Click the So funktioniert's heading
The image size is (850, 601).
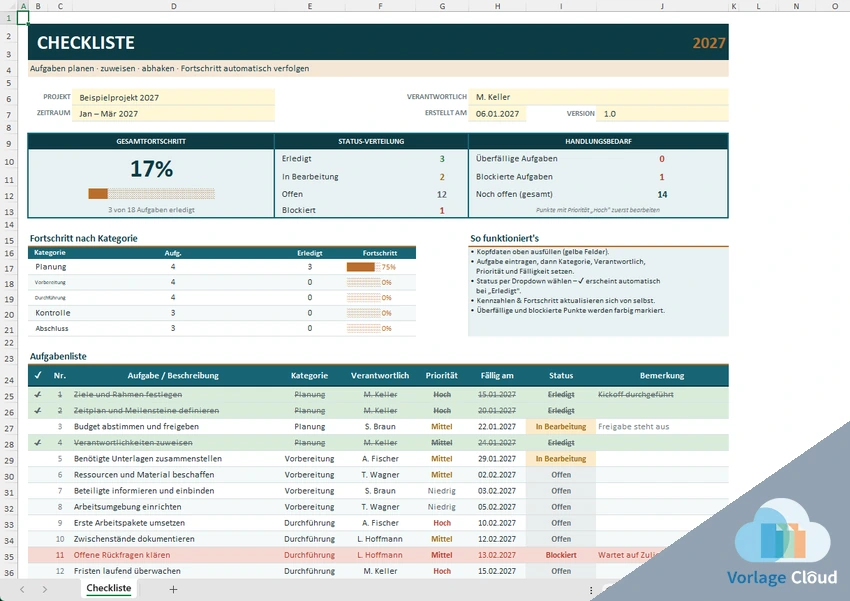click(505, 238)
